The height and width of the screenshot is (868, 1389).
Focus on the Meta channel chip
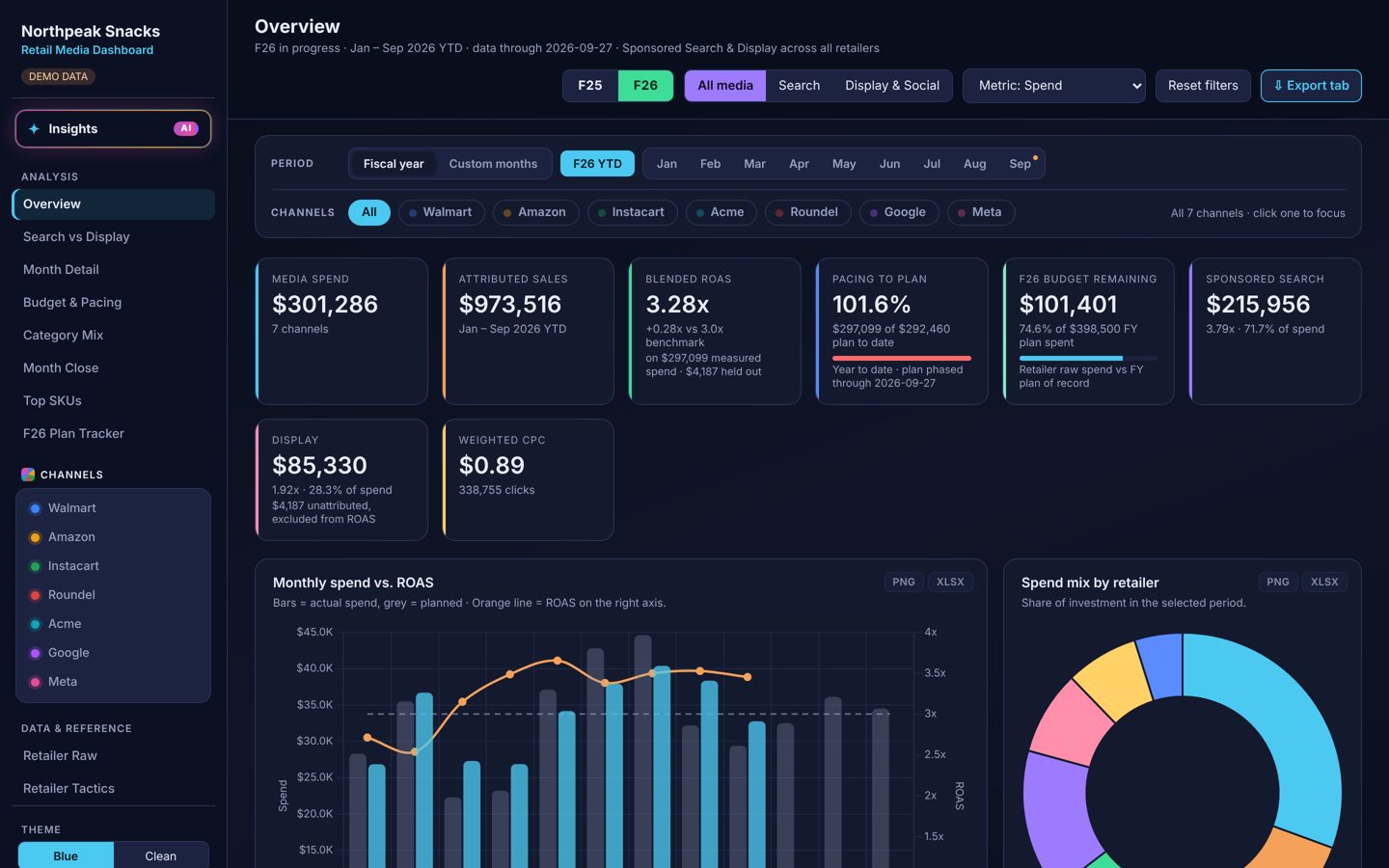(x=980, y=212)
